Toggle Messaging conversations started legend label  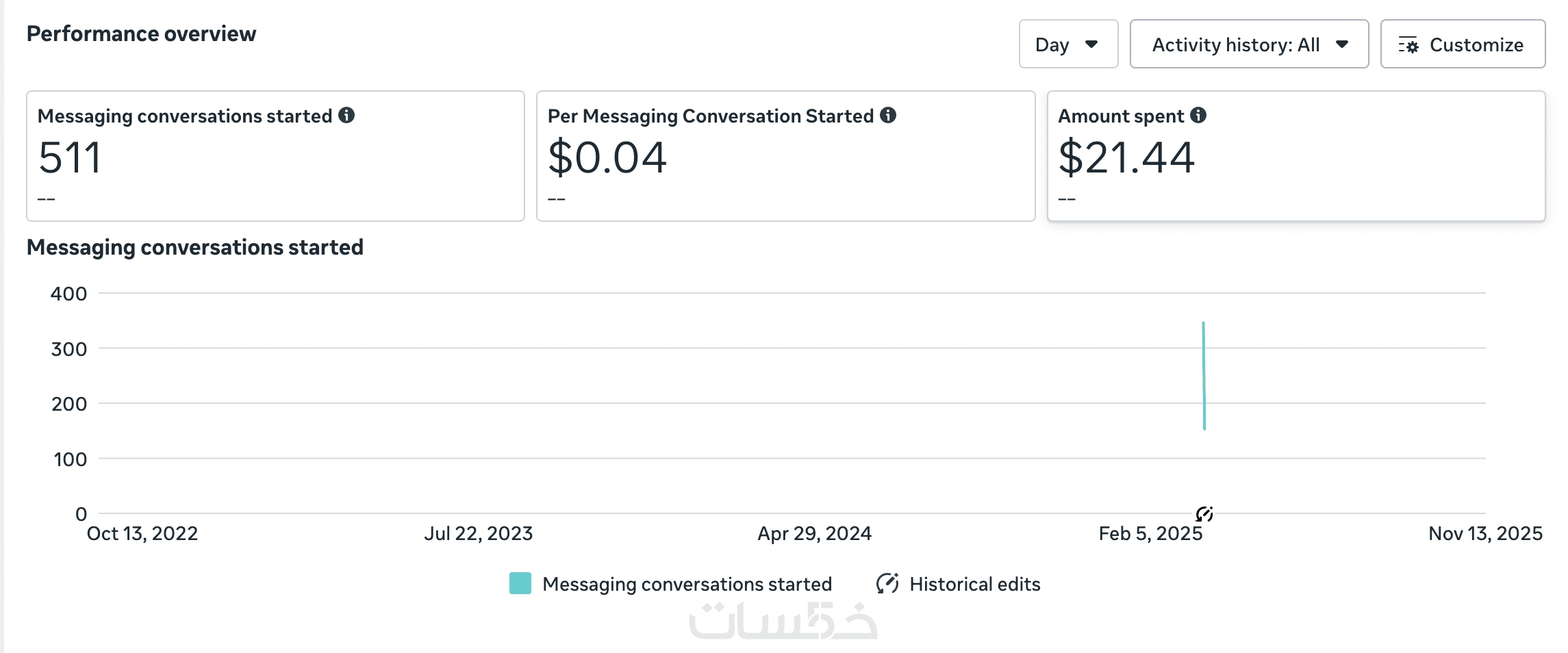pos(687,584)
